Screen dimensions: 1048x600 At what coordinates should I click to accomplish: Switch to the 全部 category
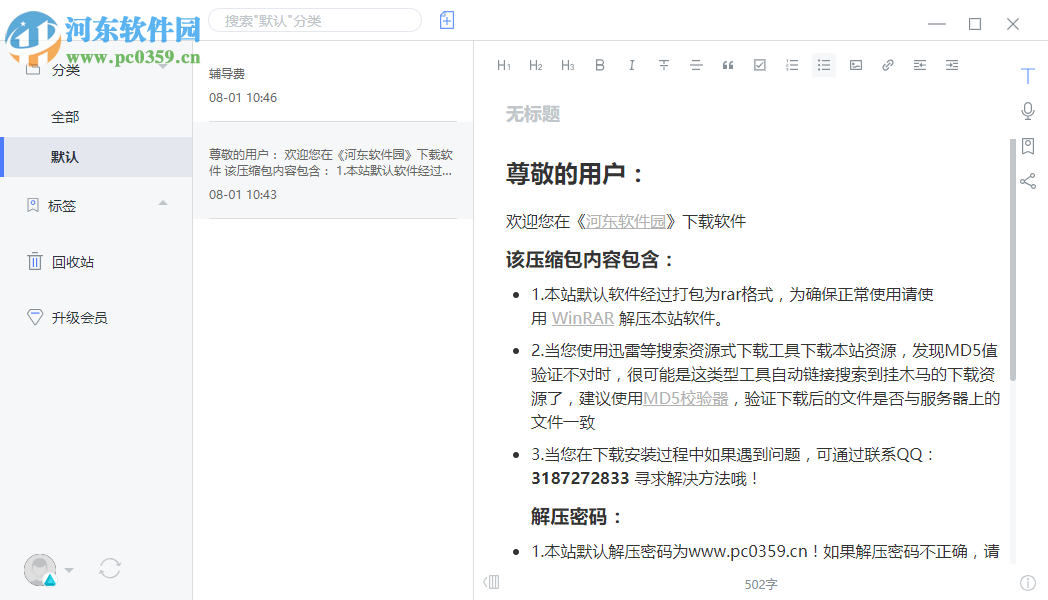point(64,116)
